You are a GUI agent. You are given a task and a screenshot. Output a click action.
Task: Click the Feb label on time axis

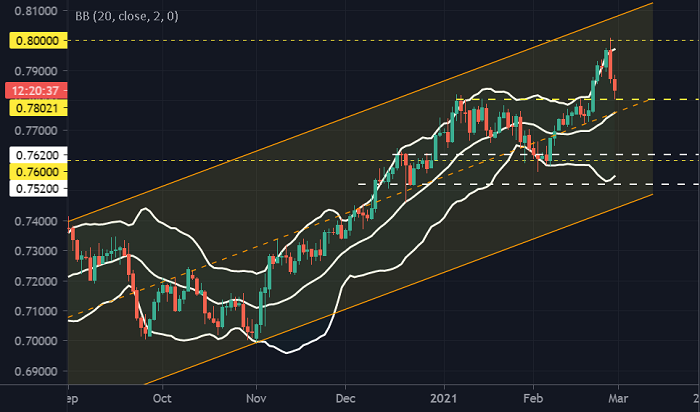tap(533, 398)
